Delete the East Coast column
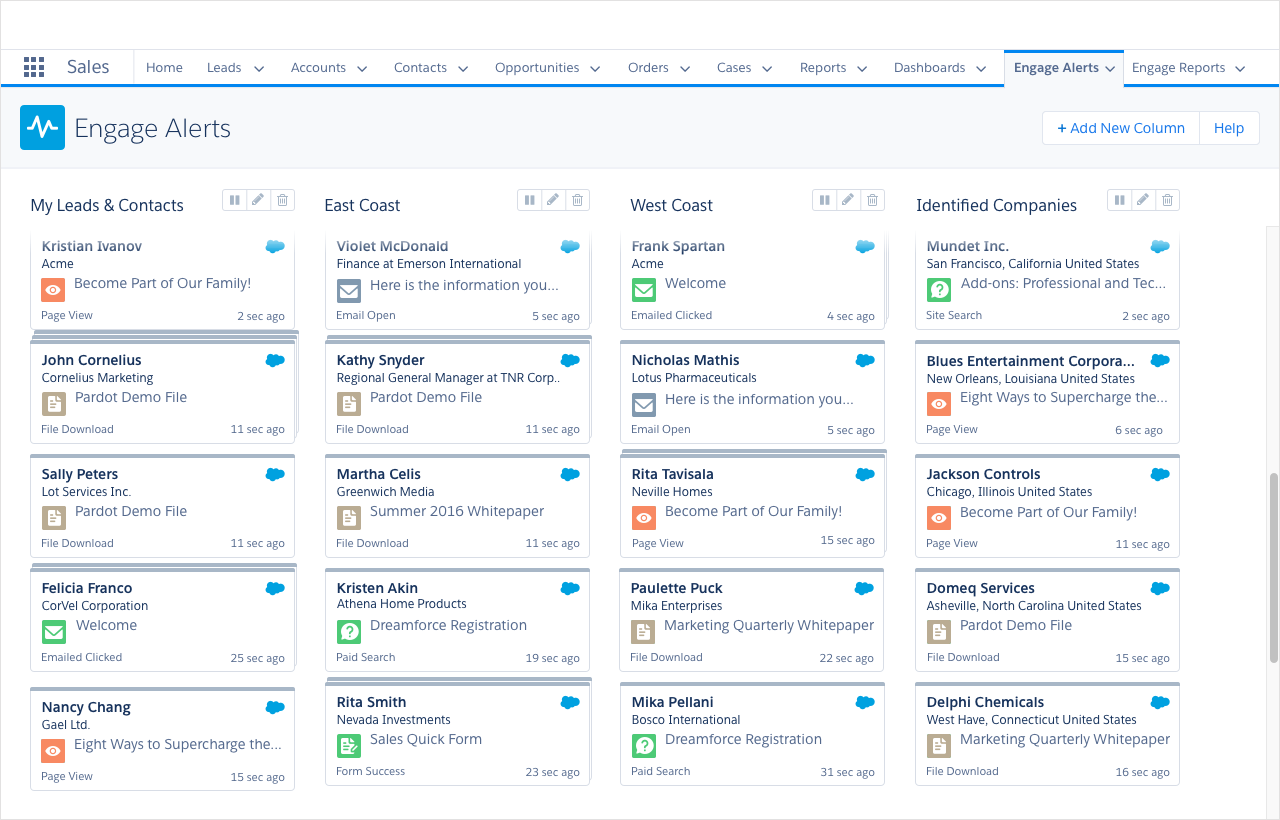The image size is (1280, 820). (x=578, y=200)
